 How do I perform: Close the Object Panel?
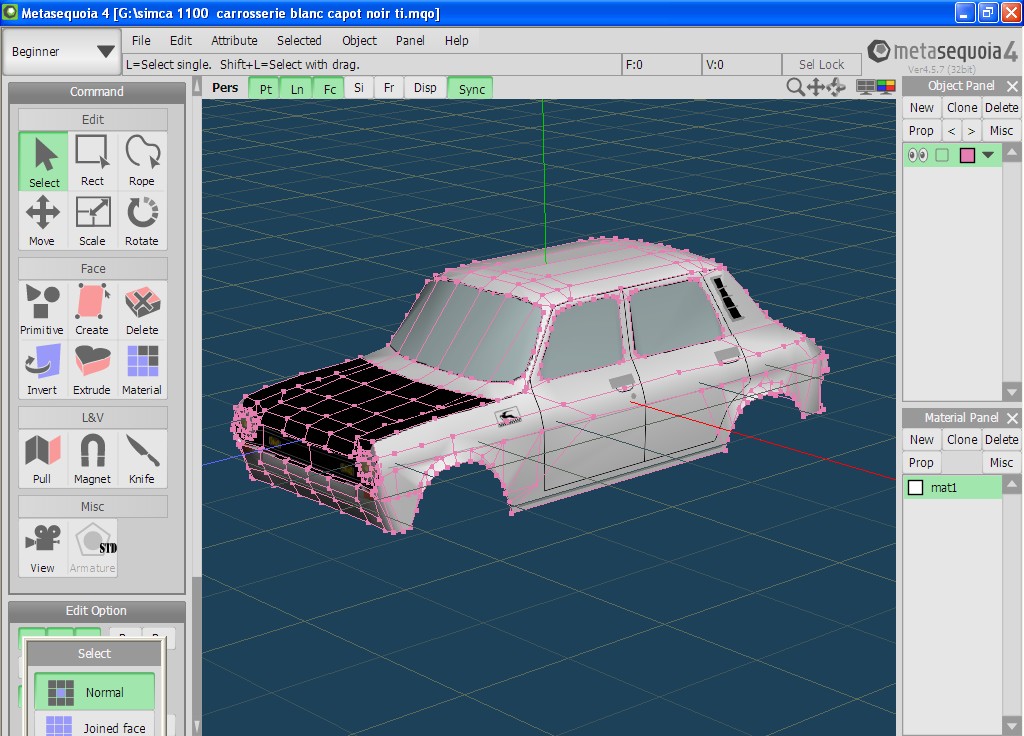click(1012, 86)
